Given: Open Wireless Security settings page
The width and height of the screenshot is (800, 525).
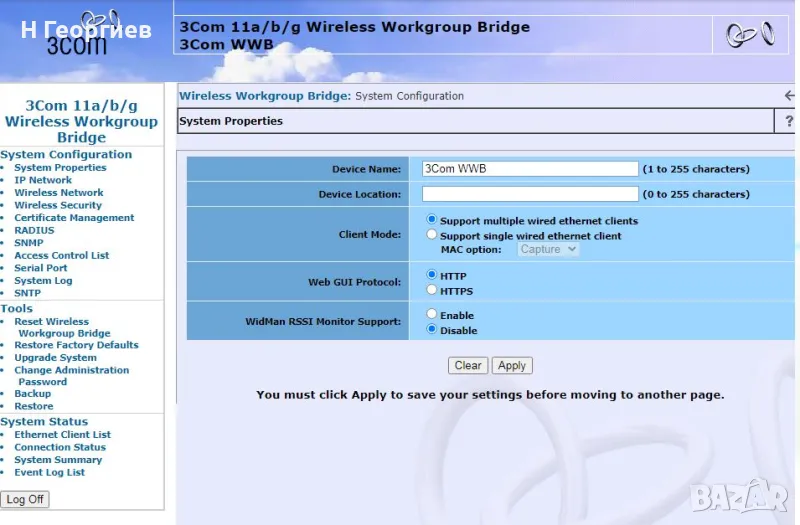Looking at the screenshot, I should pos(58,205).
